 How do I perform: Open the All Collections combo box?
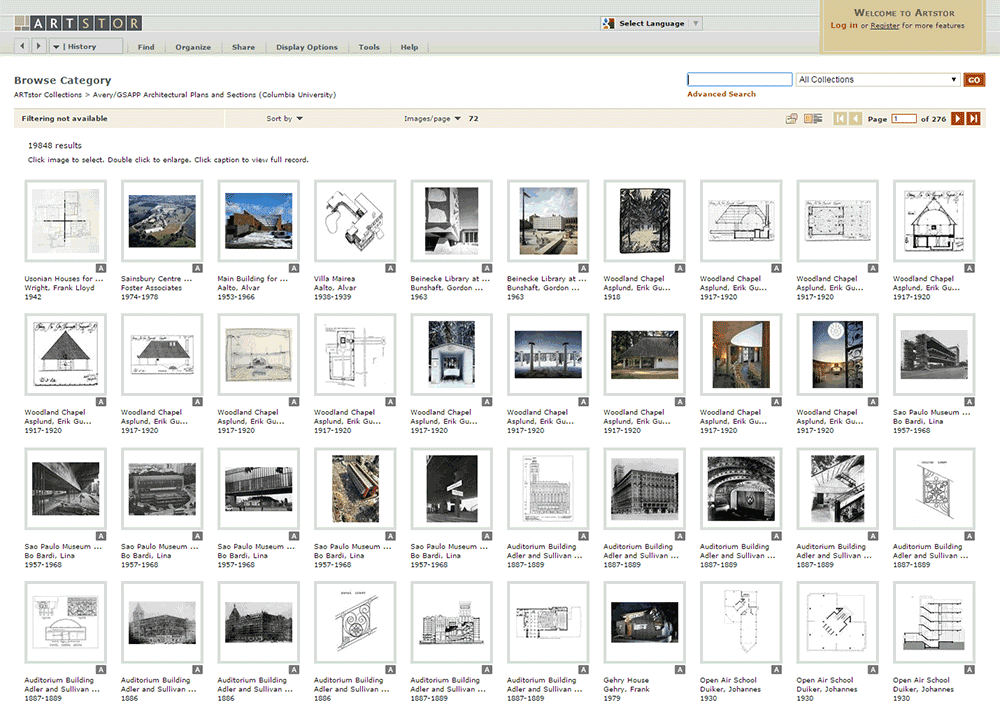878,80
